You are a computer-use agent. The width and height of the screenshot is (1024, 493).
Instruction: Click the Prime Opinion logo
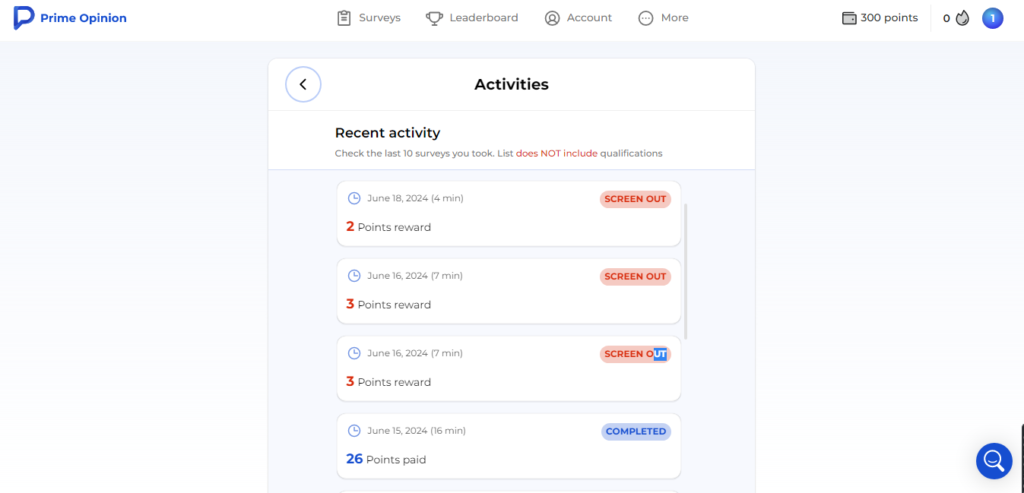pyautogui.click(x=70, y=18)
